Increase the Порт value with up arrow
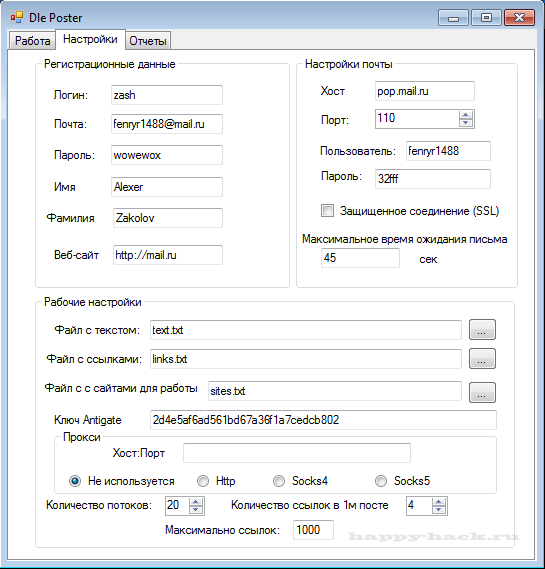The height and width of the screenshot is (569, 545). click(x=466, y=115)
